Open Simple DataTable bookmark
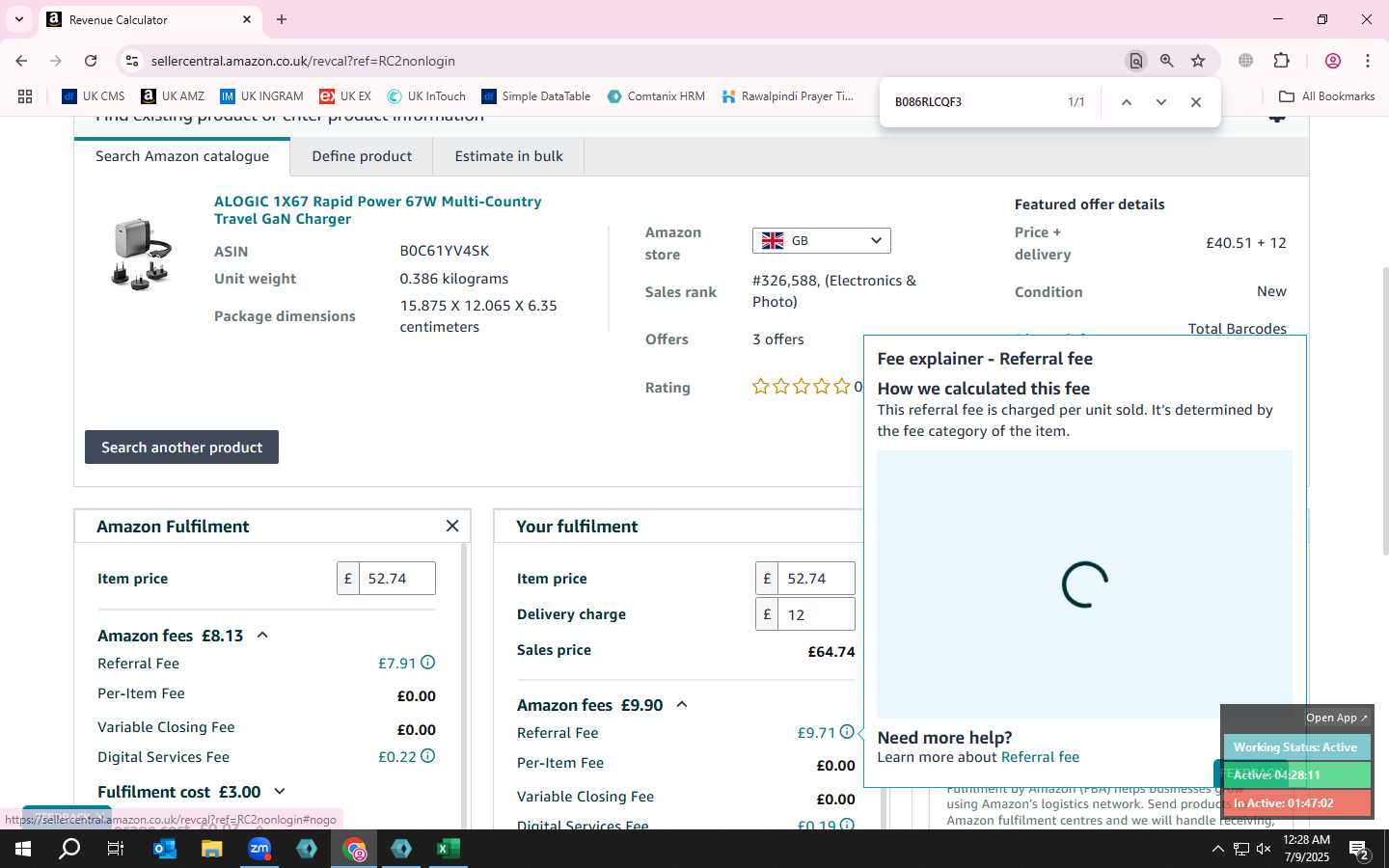The image size is (1389, 868). (x=536, y=96)
